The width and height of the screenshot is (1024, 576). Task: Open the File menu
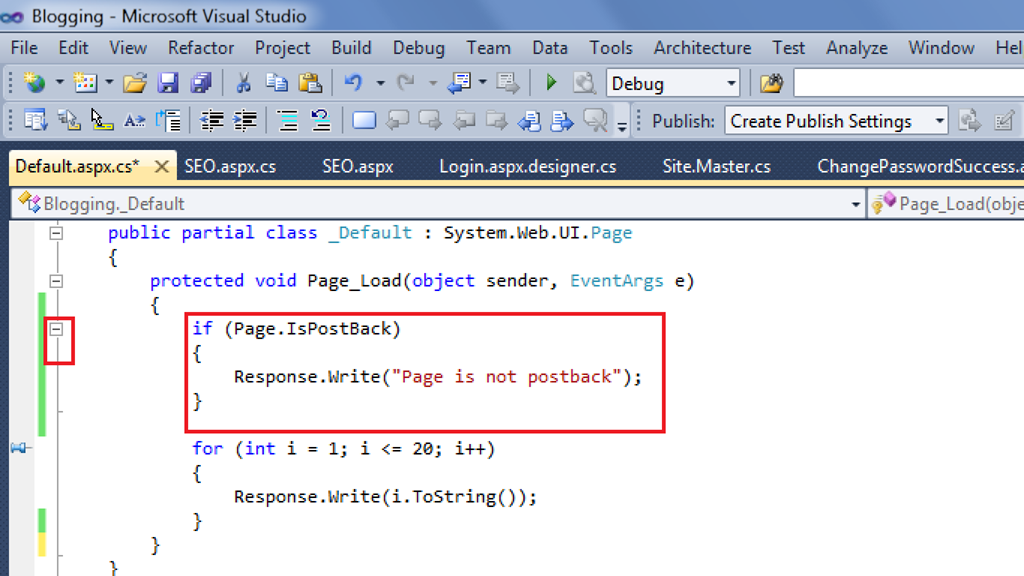coord(24,48)
